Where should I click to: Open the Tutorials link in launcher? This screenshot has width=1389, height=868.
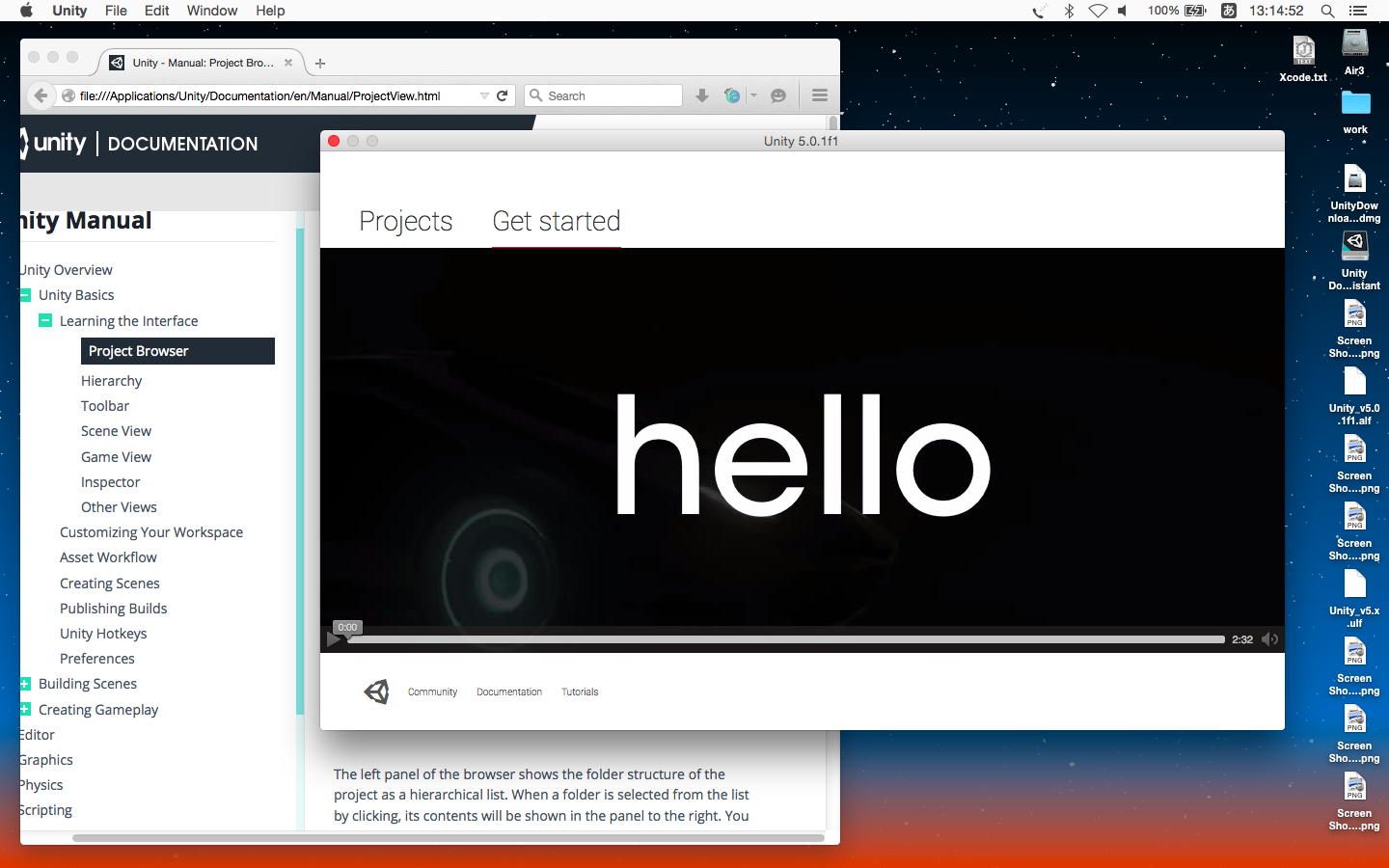(580, 692)
